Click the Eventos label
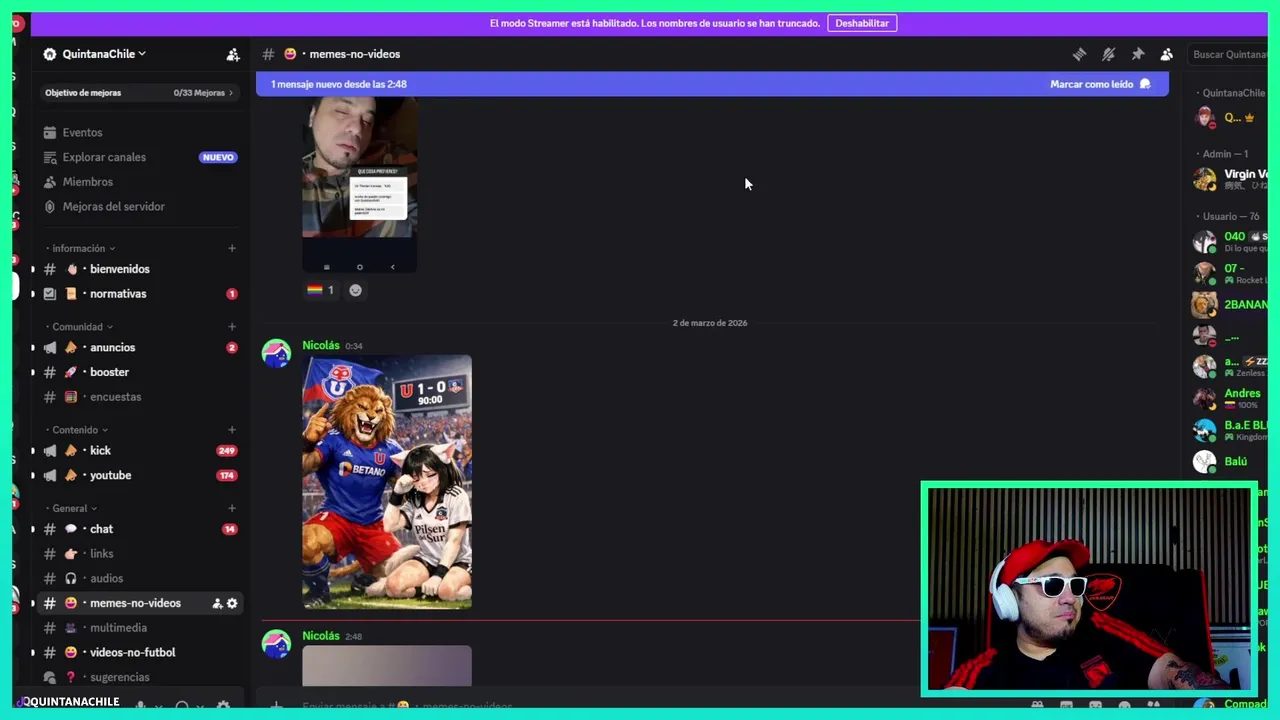The image size is (1280, 720). tap(82, 132)
